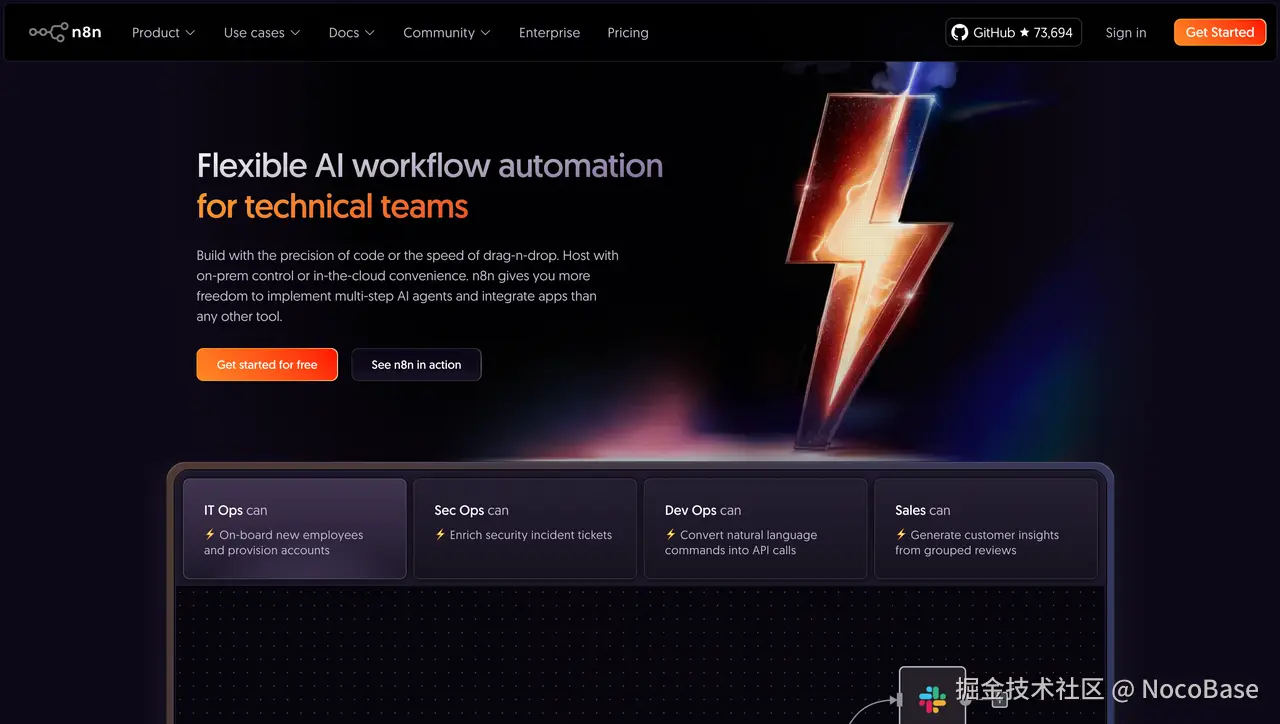1280x724 pixels.
Task: Select the Sec Ops tab card
Action: tap(525, 528)
